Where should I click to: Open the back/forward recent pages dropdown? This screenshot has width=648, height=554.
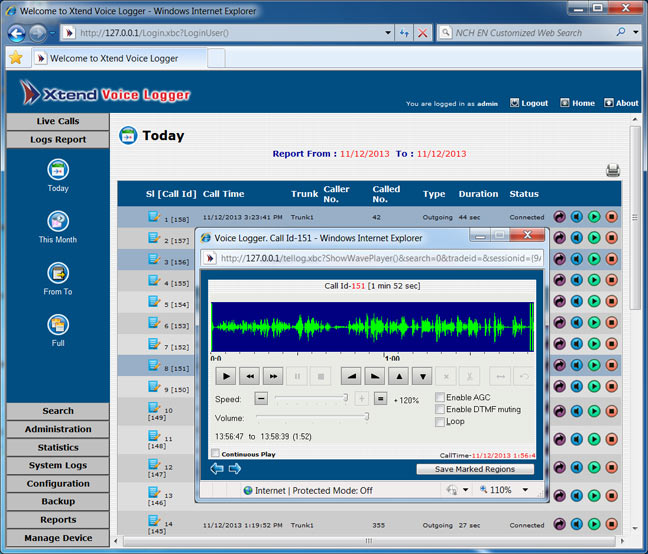[52, 33]
